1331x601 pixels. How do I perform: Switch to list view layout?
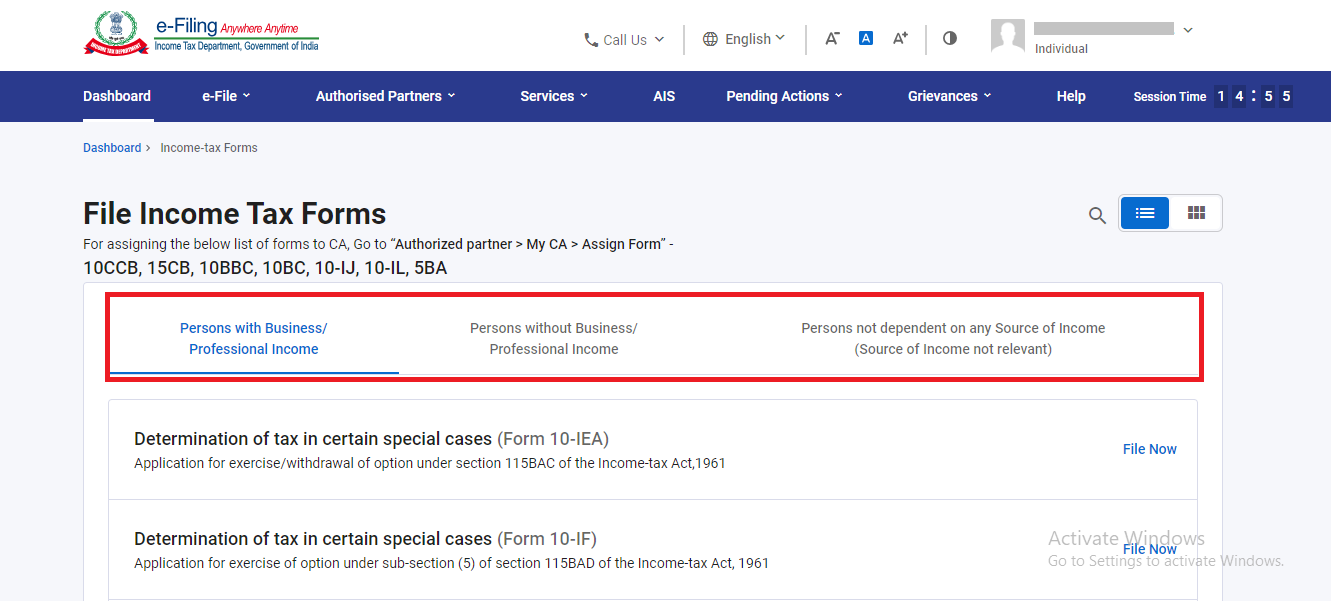(x=1145, y=213)
